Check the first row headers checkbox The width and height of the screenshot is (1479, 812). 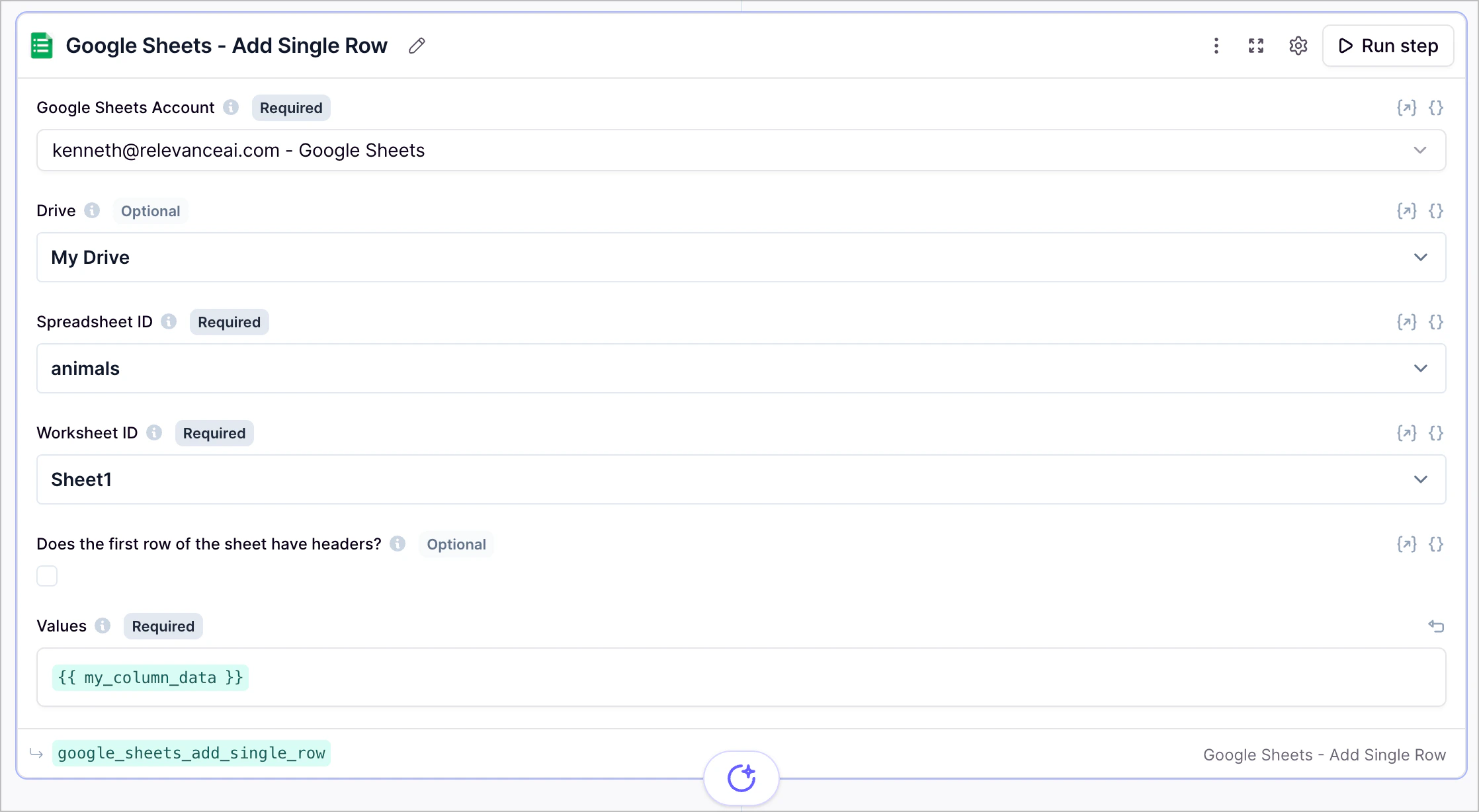(x=47, y=576)
